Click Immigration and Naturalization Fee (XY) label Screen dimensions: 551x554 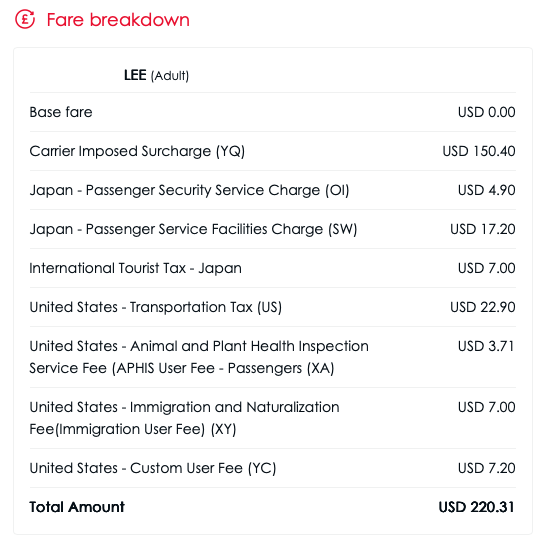(x=184, y=418)
